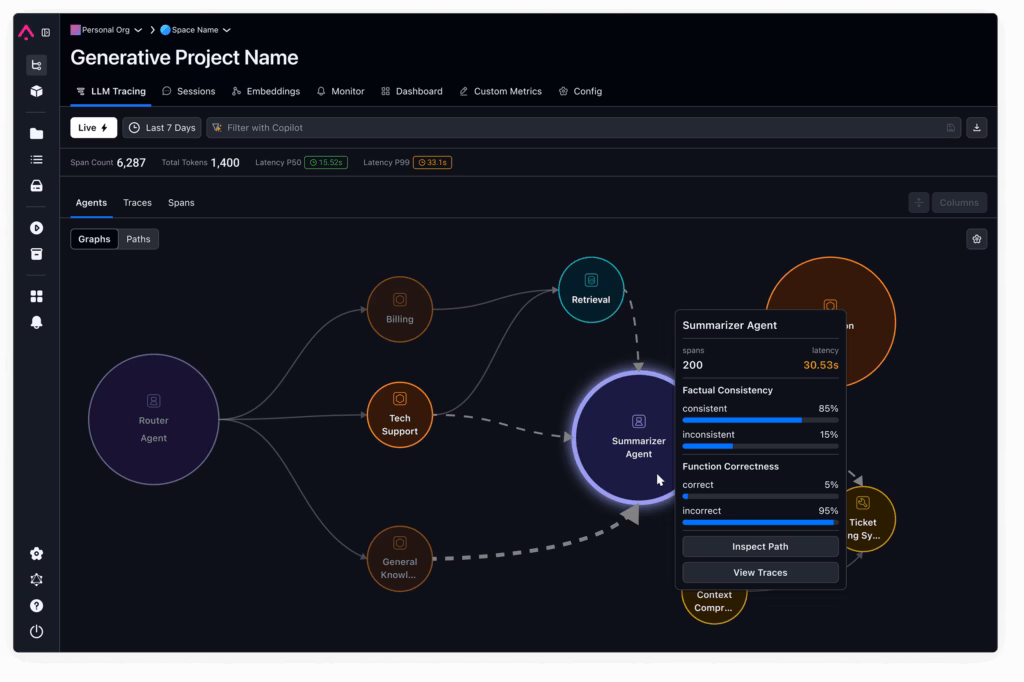Image resolution: width=1024 pixels, height=682 pixels.
Task: Open the Monitor tab
Action: click(340, 91)
